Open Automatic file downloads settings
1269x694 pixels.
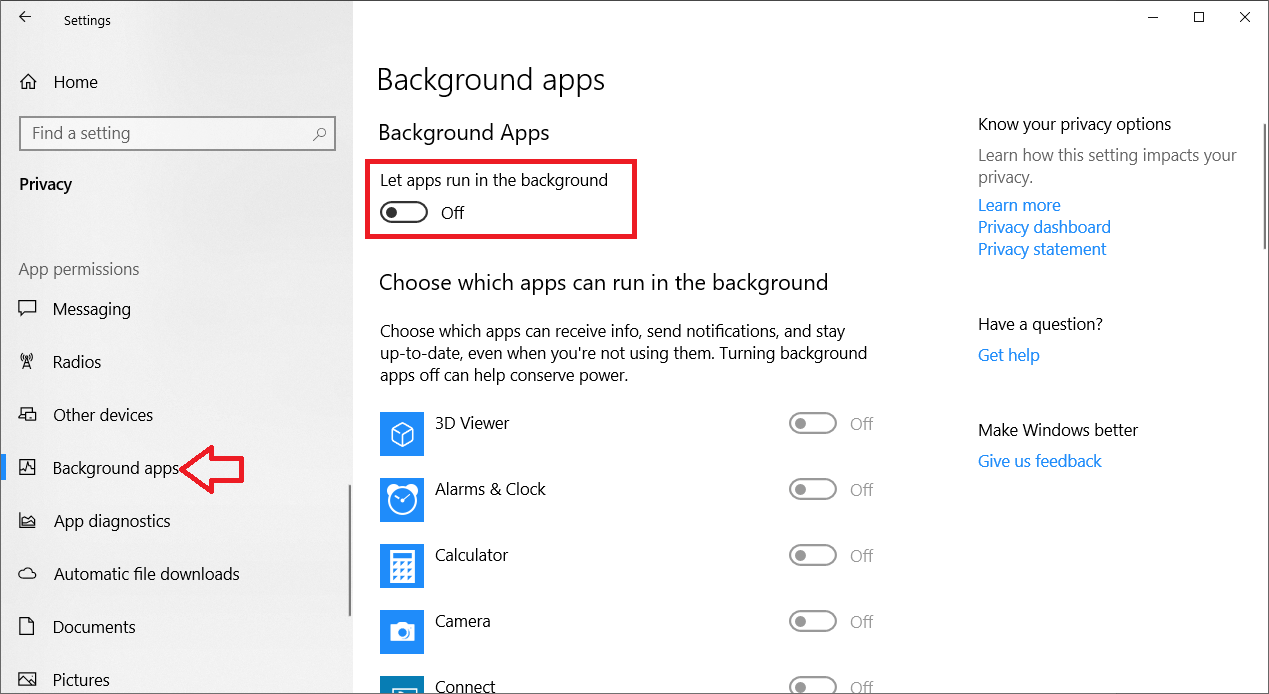(146, 574)
